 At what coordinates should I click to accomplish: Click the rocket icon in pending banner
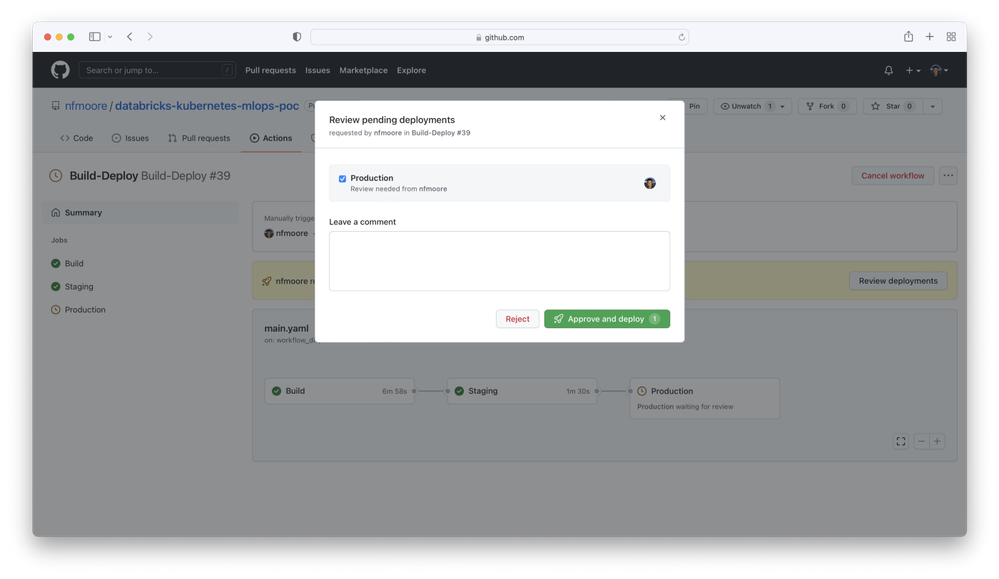[x=267, y=281]
